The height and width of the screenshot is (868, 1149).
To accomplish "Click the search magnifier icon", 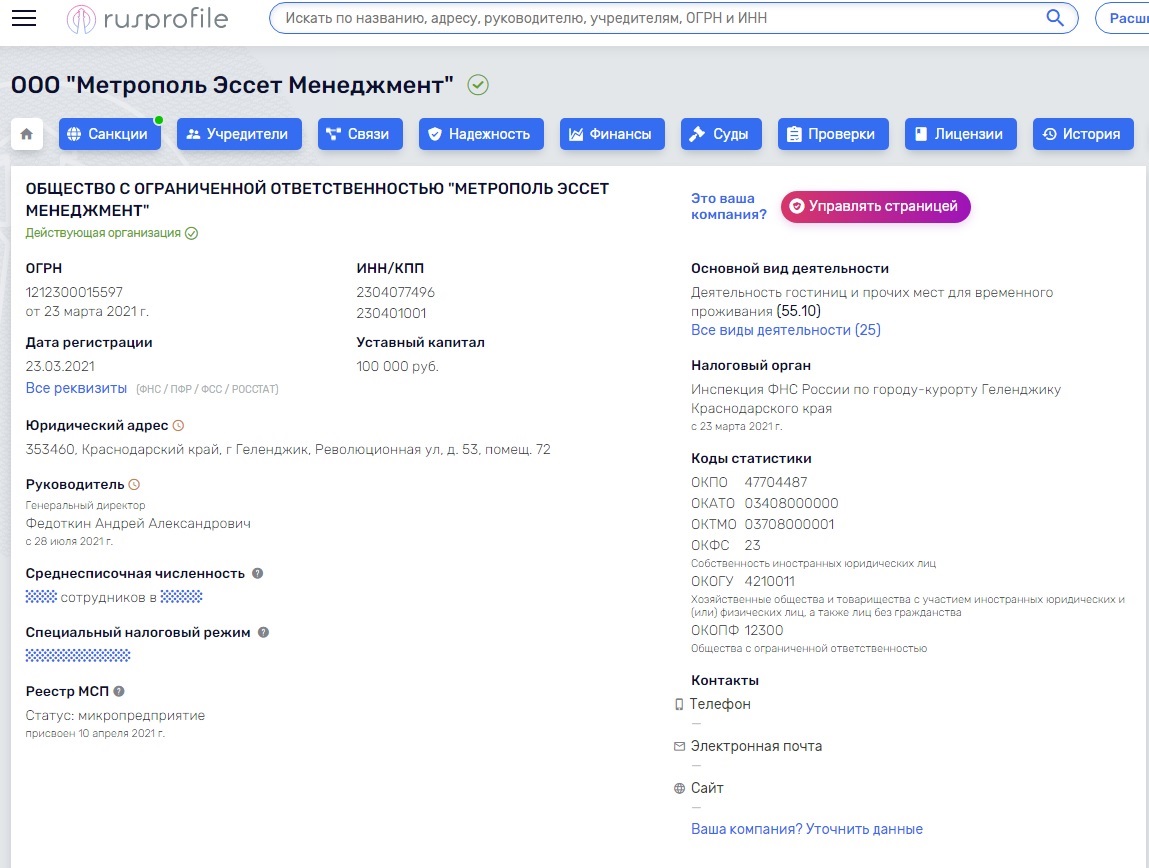I will coord(1054,18).
